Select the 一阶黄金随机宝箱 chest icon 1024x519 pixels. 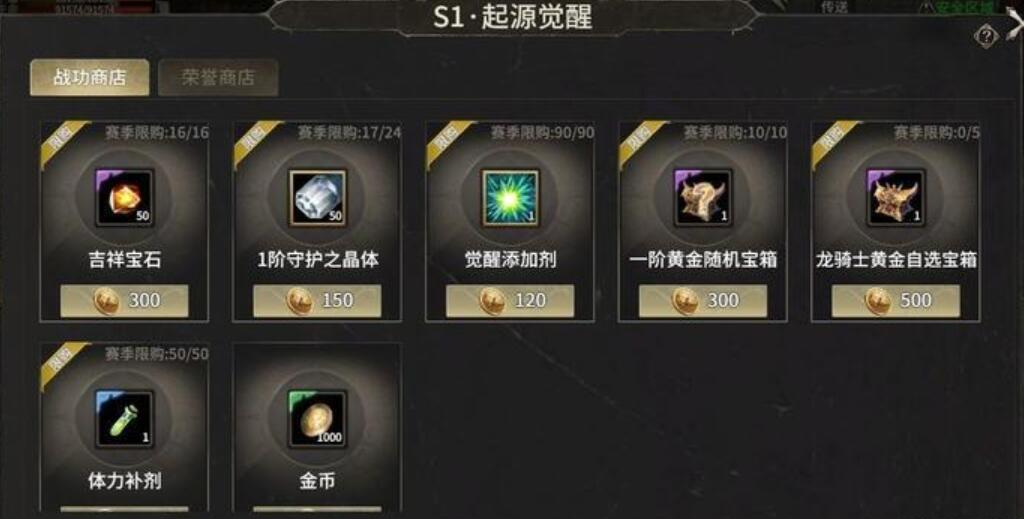point(703,198)
